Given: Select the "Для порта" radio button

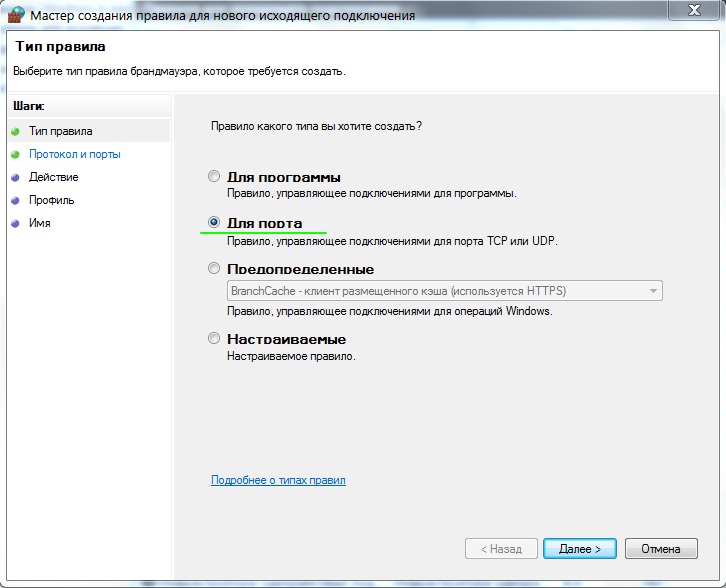Looking at the screenshot, I should pyautogui.click(x=213, y=222).
